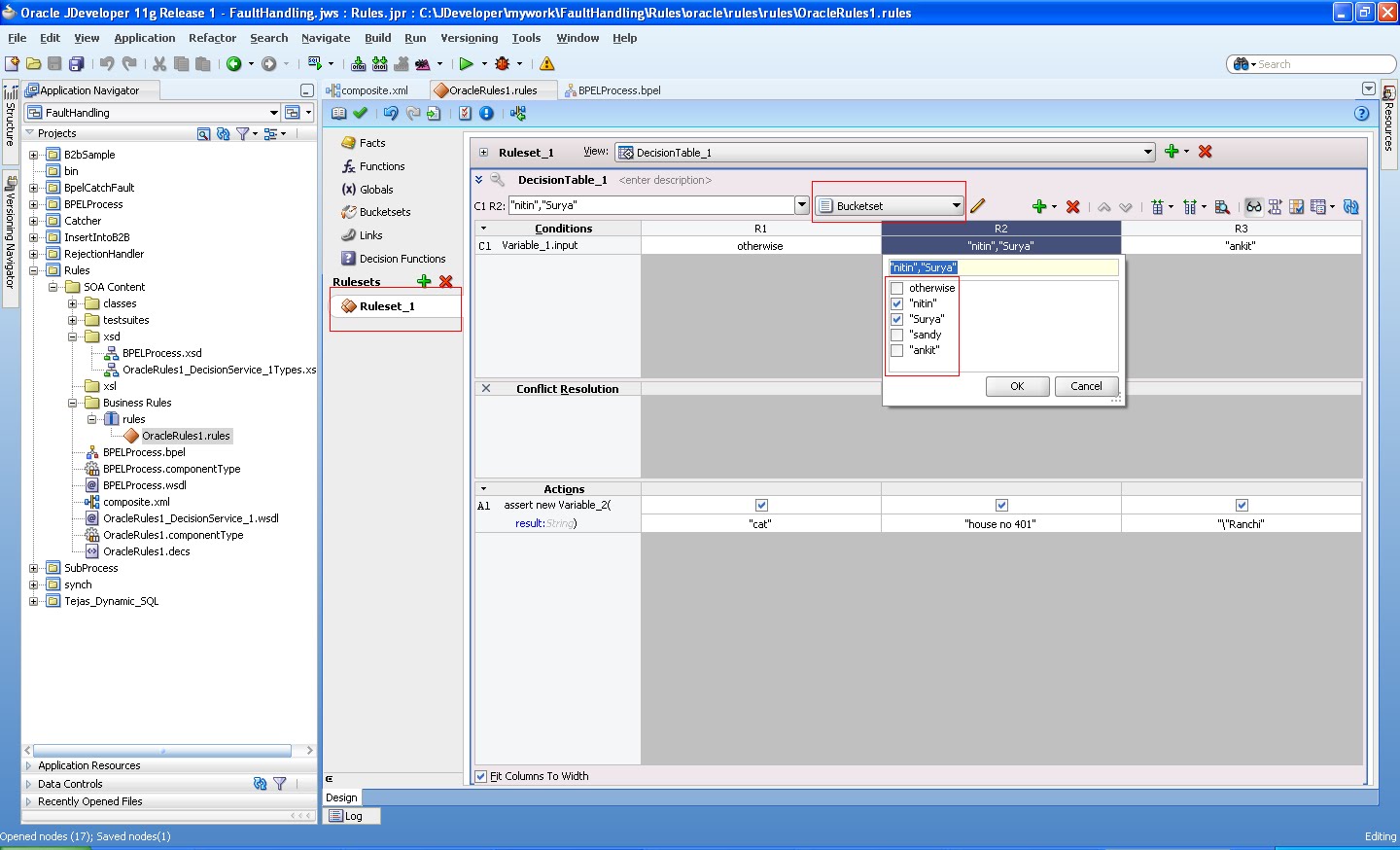Open the Bucketsets panel
The height and width of the screenshot is (850, 1400).
point(351,212)
